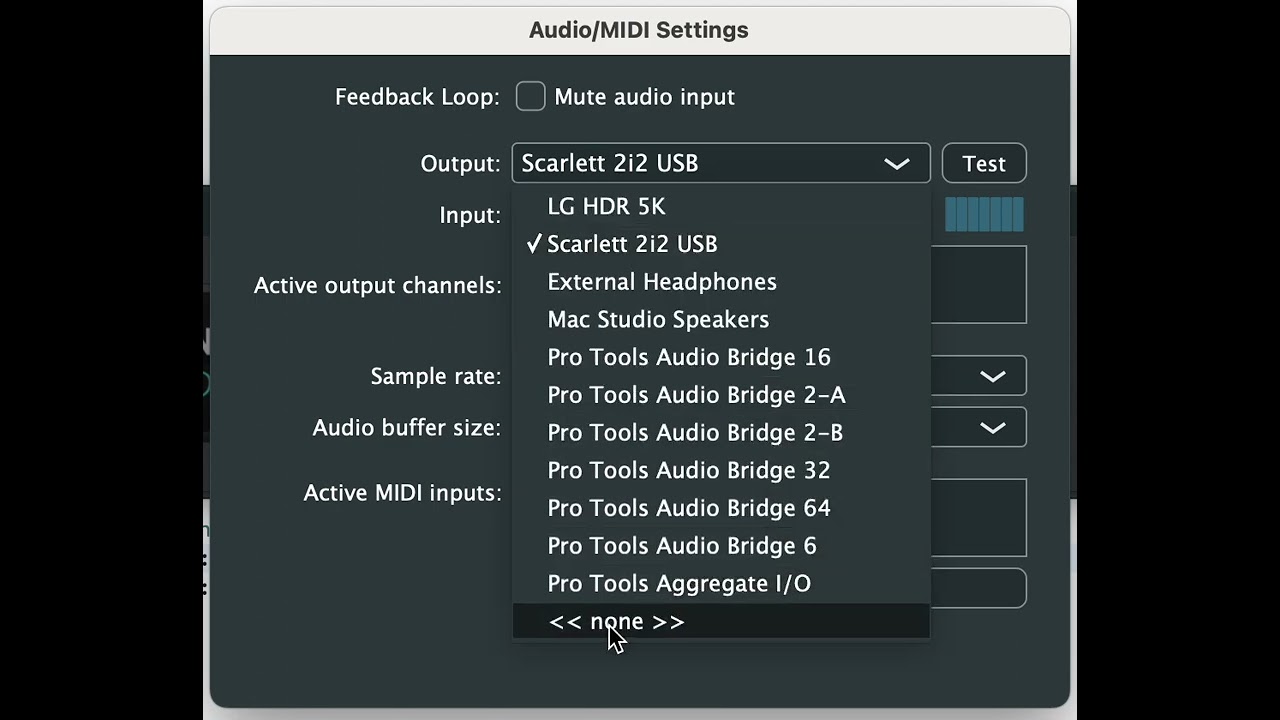1280x720 pixels.
Task: Select Pro Tools Audio Bridge 32
Action: (689, 471)
